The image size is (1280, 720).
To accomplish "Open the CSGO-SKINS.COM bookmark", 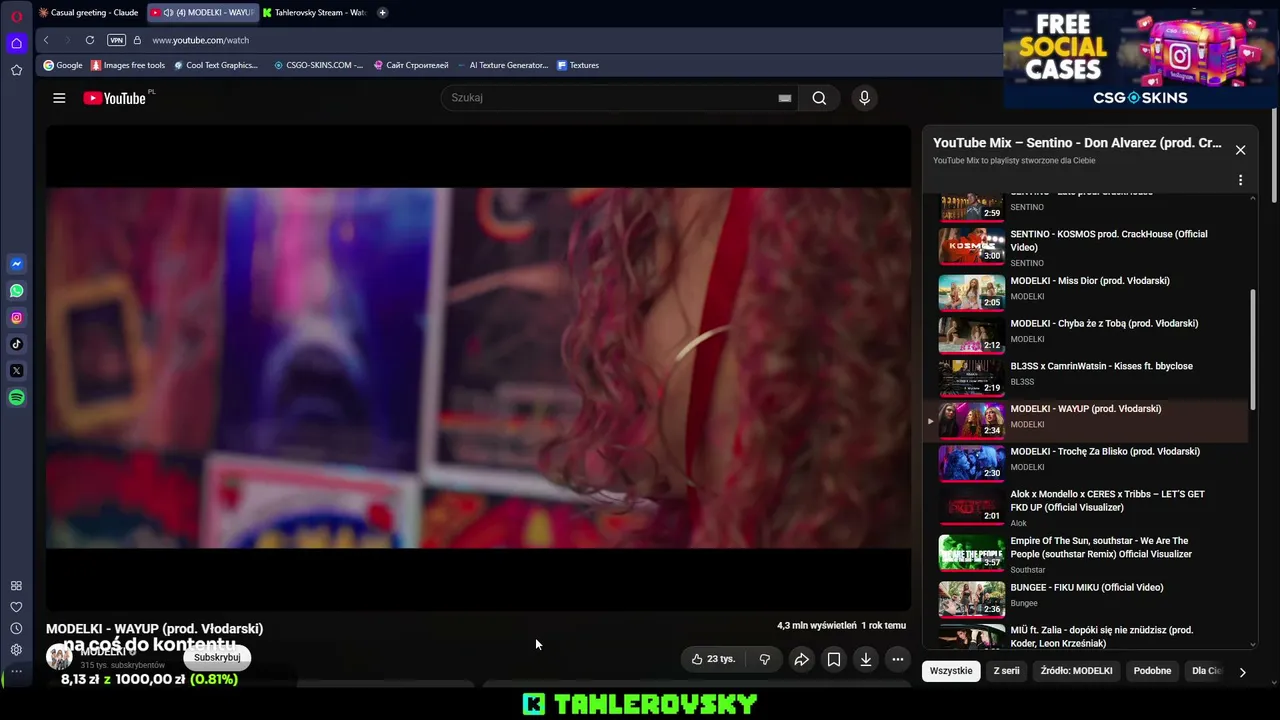I will [318, 65].
